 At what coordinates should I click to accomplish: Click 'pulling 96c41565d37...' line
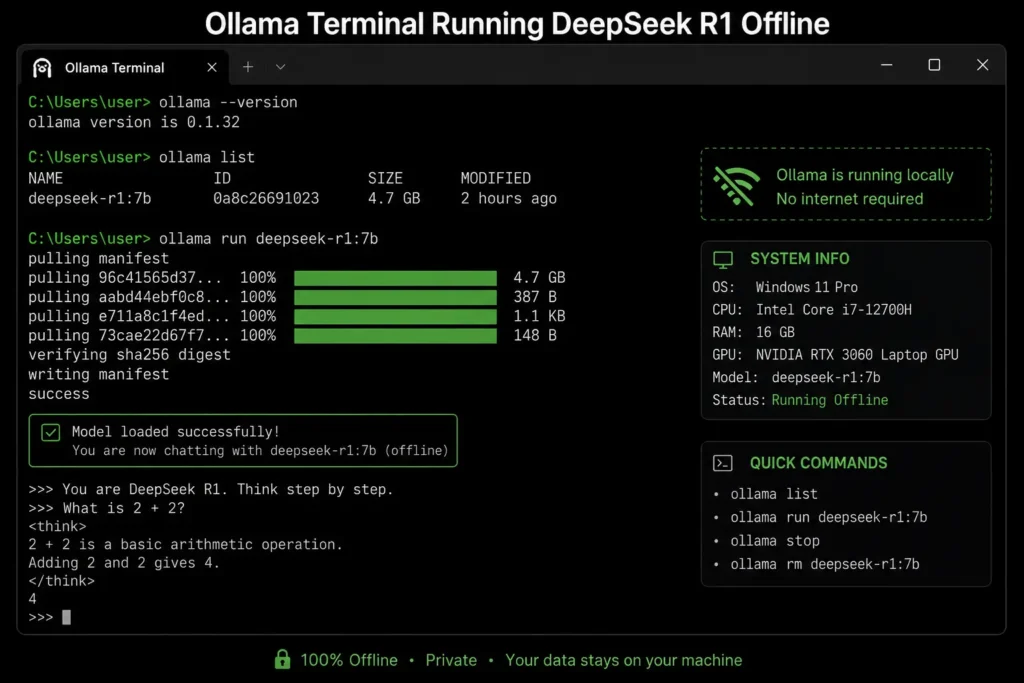(x=124, y=278)
